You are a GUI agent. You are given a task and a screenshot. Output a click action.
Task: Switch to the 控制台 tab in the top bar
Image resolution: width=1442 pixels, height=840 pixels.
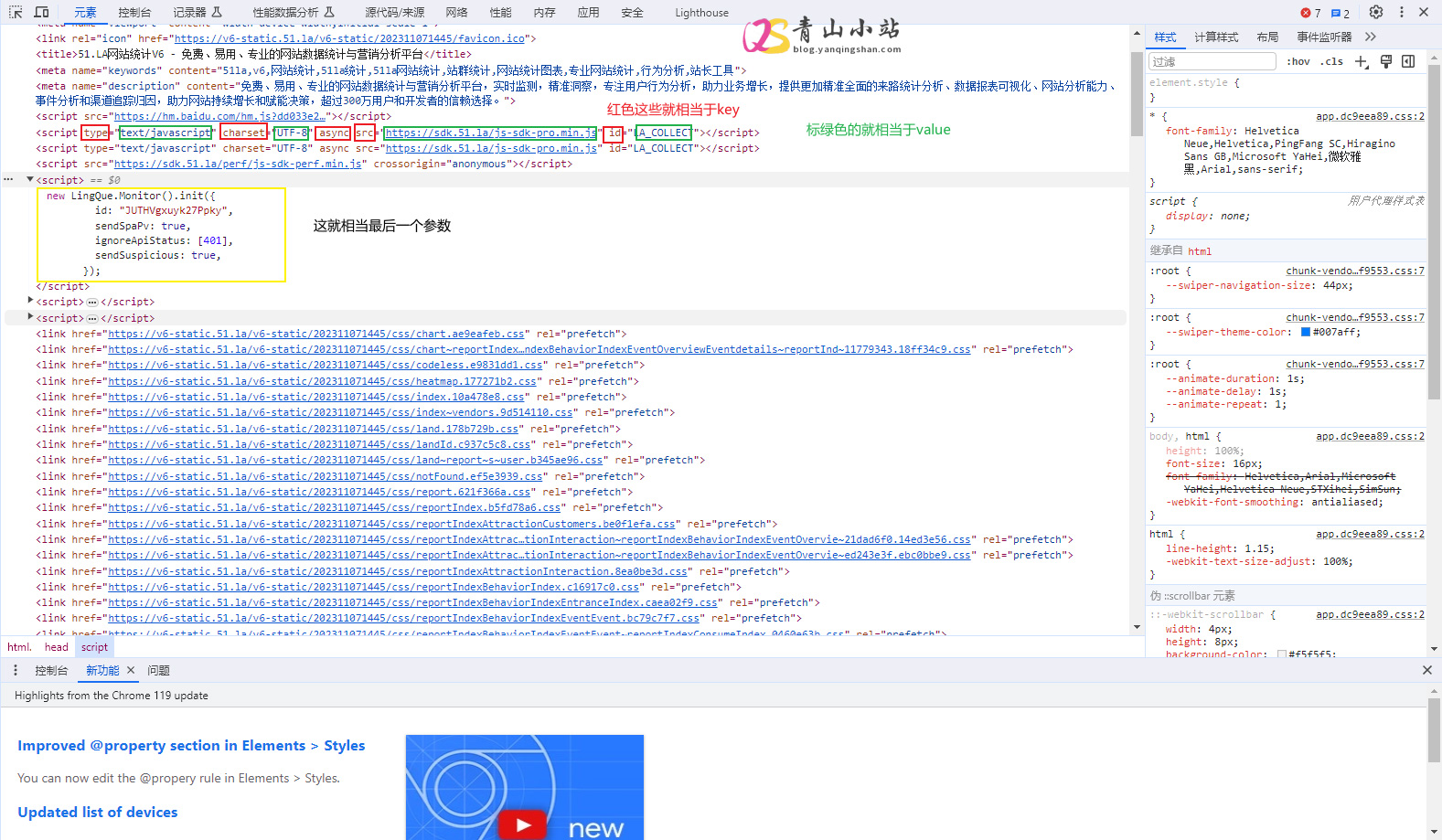pos(134,13)
